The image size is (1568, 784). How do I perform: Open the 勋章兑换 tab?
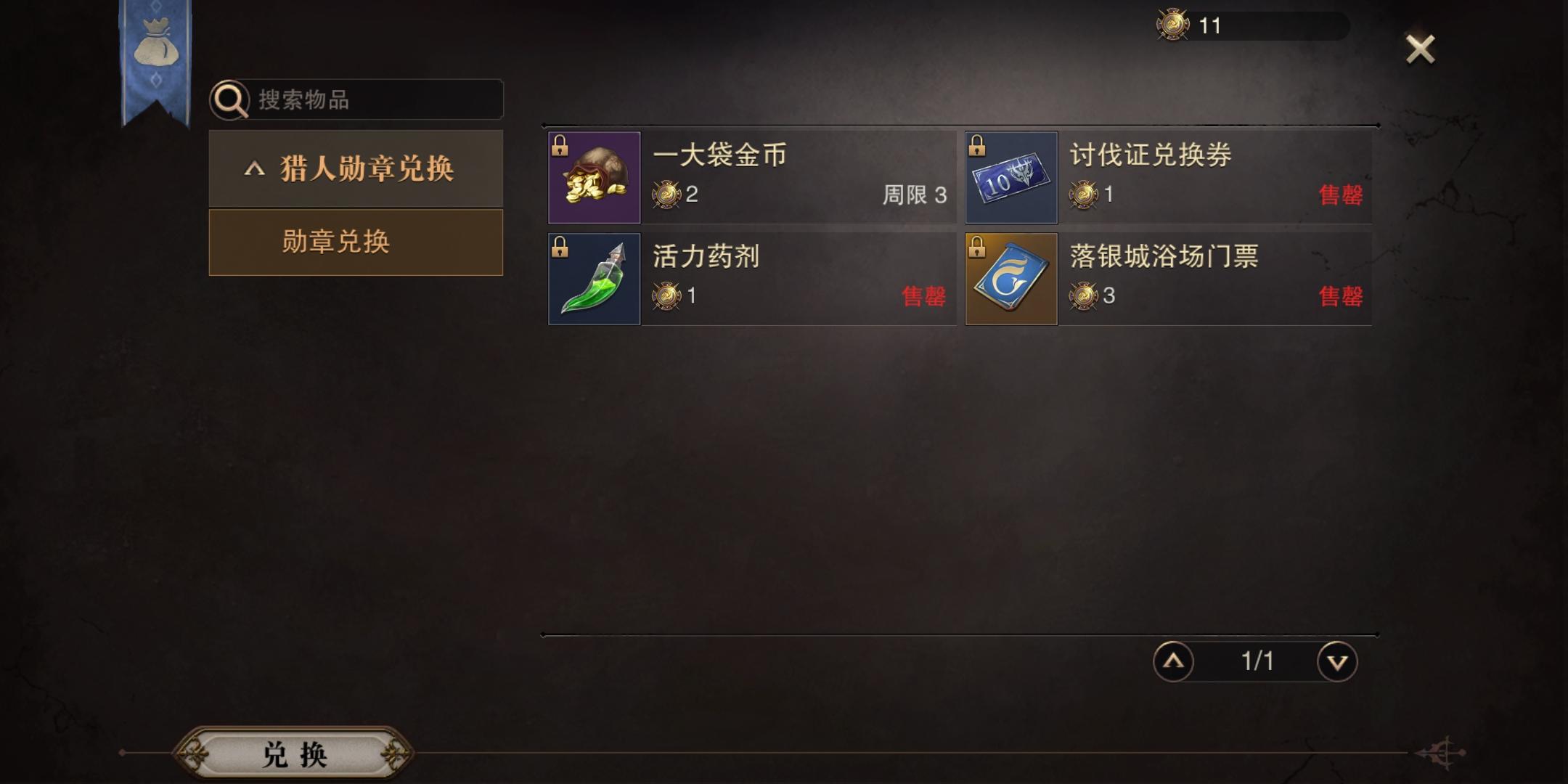coord(356,242)
